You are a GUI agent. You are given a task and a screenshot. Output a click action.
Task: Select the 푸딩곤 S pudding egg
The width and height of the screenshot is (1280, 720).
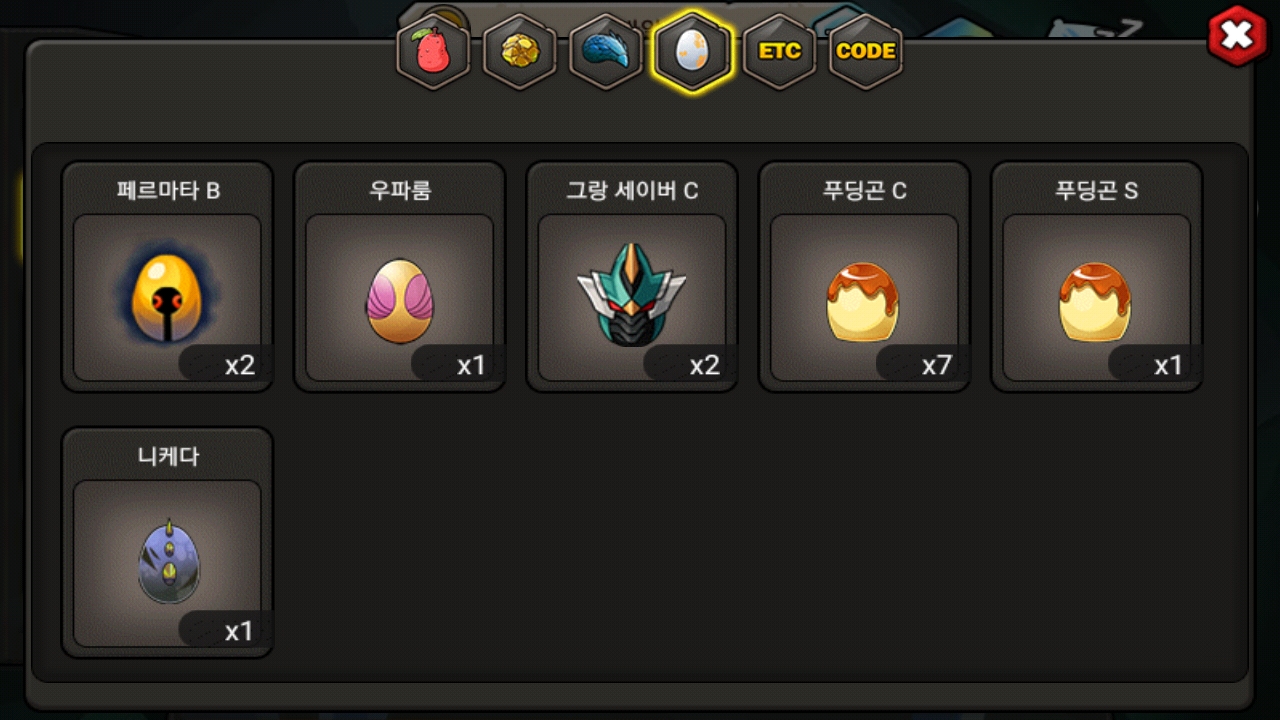[1095, 301]
